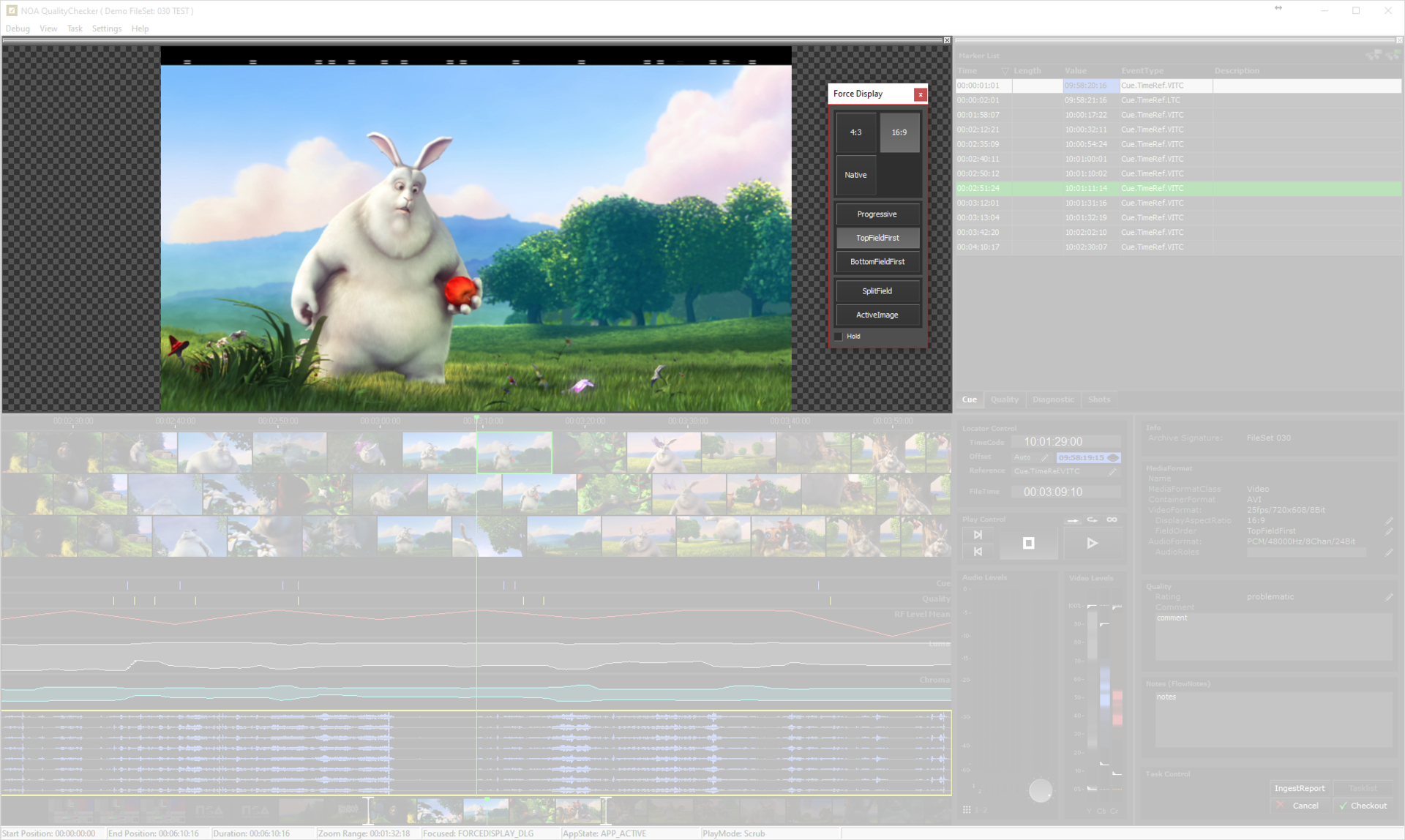Click the round volume knob
This screenshot has height=840, width=1405.
pyautogui.click(x=1040, y=790)
